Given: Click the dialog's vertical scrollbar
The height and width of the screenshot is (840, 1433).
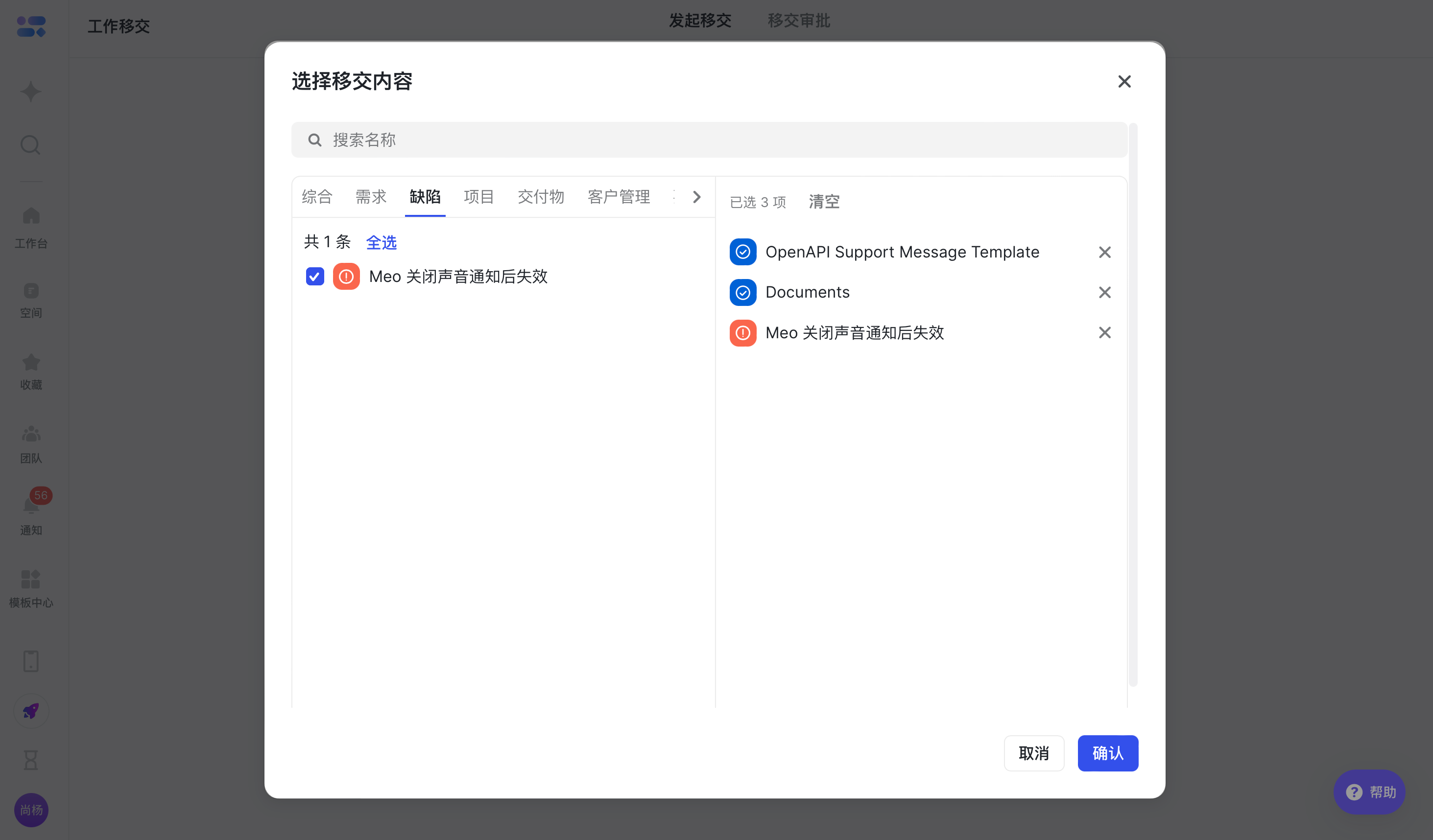Looking at the screenshot, I should click(x=1133, y=404).
